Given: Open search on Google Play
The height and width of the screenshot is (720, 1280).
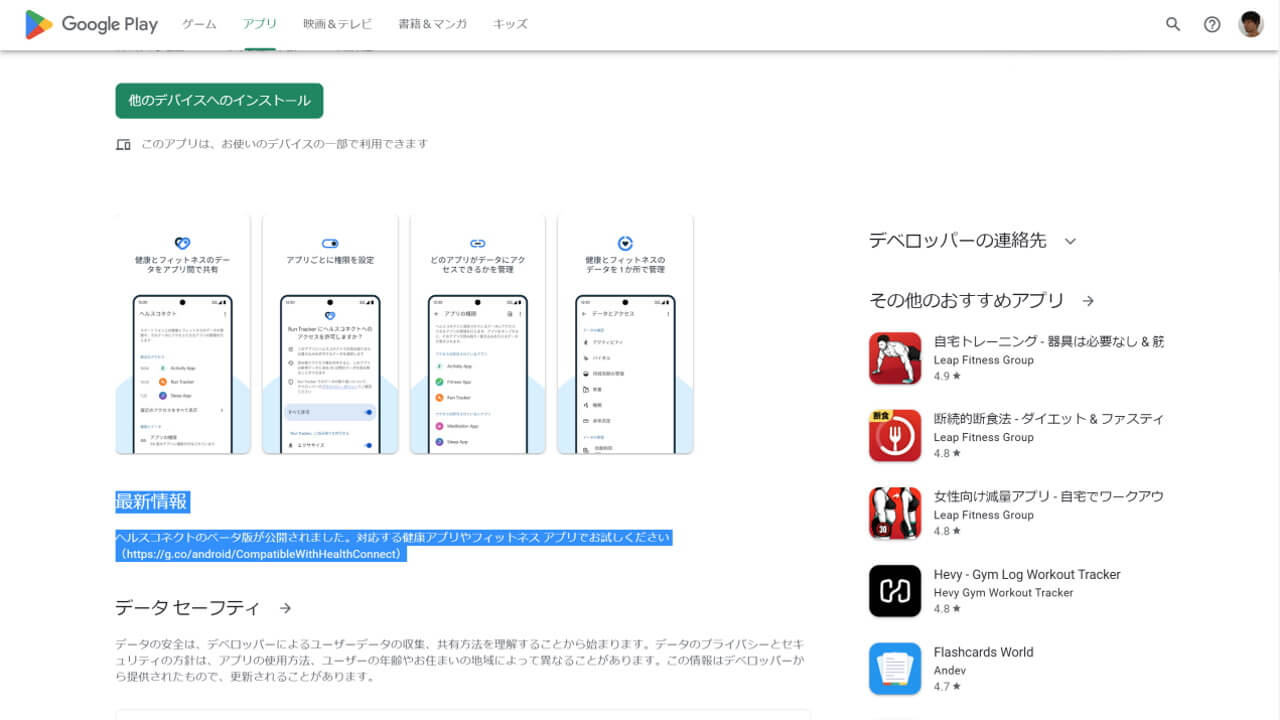Looking at the screenshot, I should 1172,24.
